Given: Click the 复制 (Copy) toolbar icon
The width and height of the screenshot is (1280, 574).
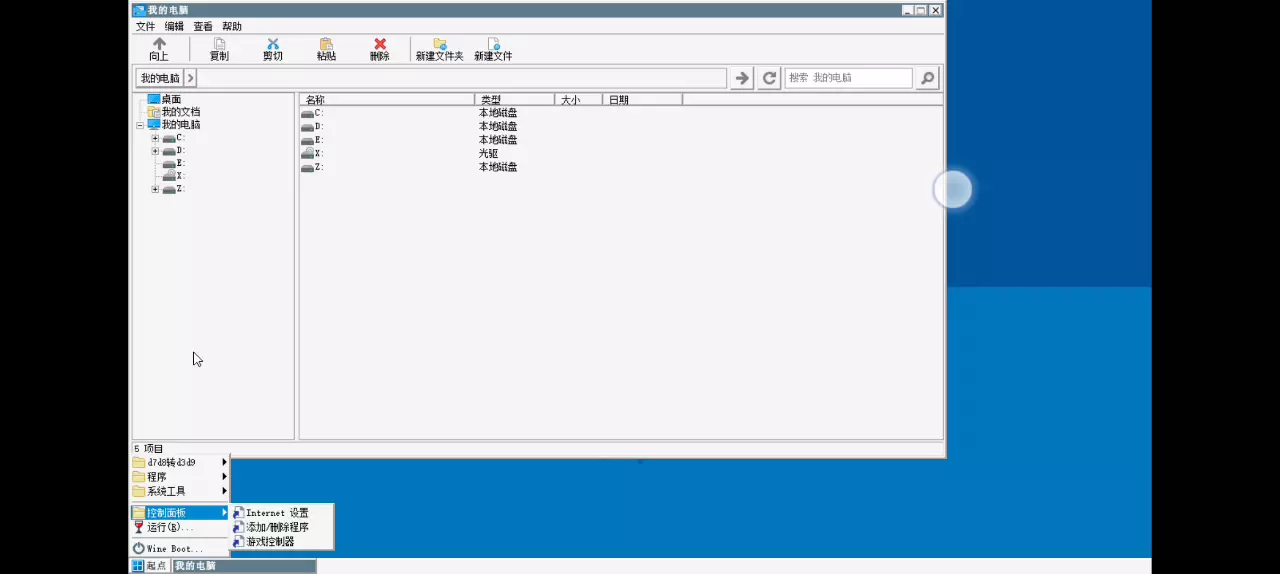Looking at the screenshot, I should [219, 45].
